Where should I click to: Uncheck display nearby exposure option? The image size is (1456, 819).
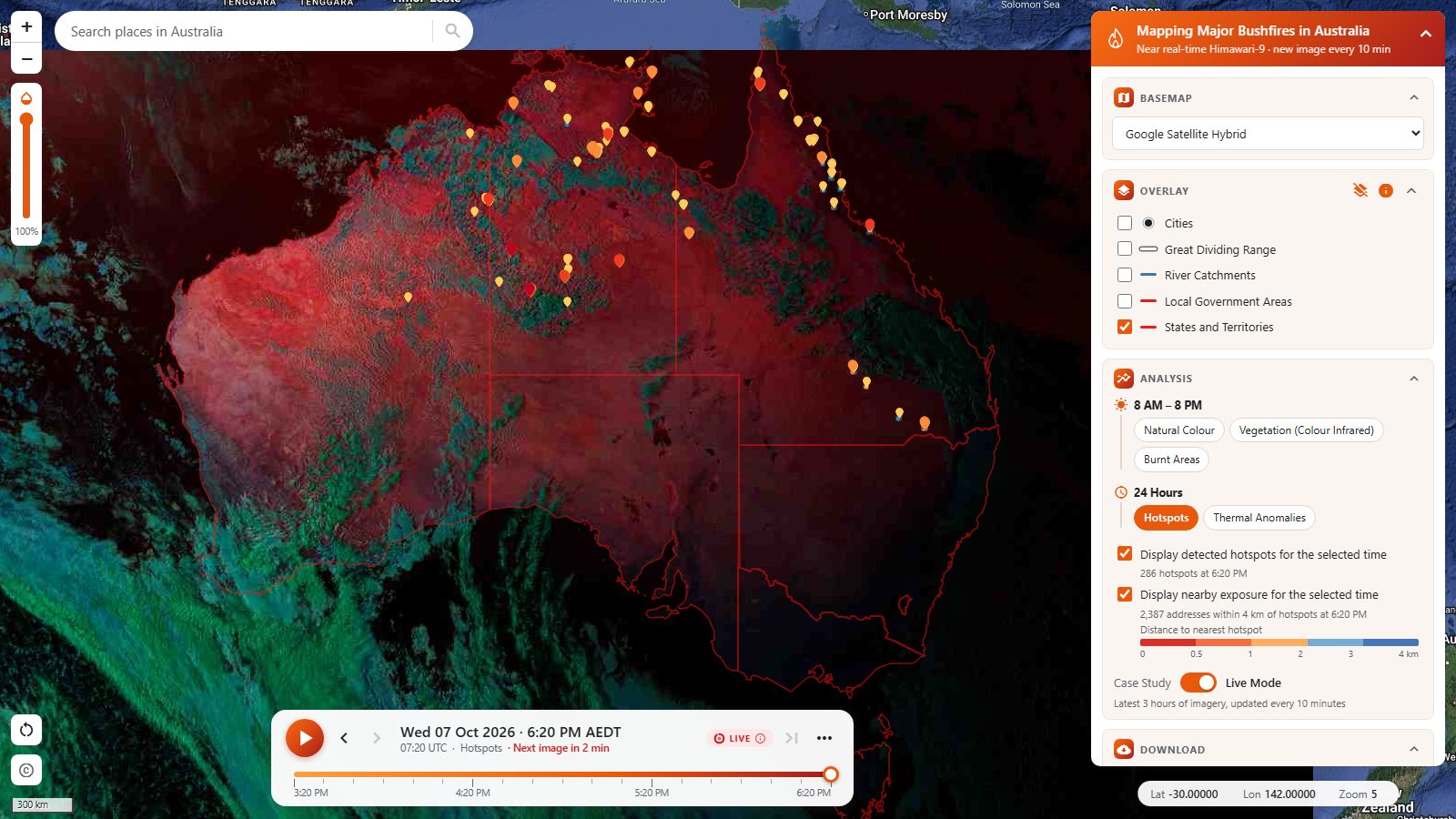pos(1125,594)
